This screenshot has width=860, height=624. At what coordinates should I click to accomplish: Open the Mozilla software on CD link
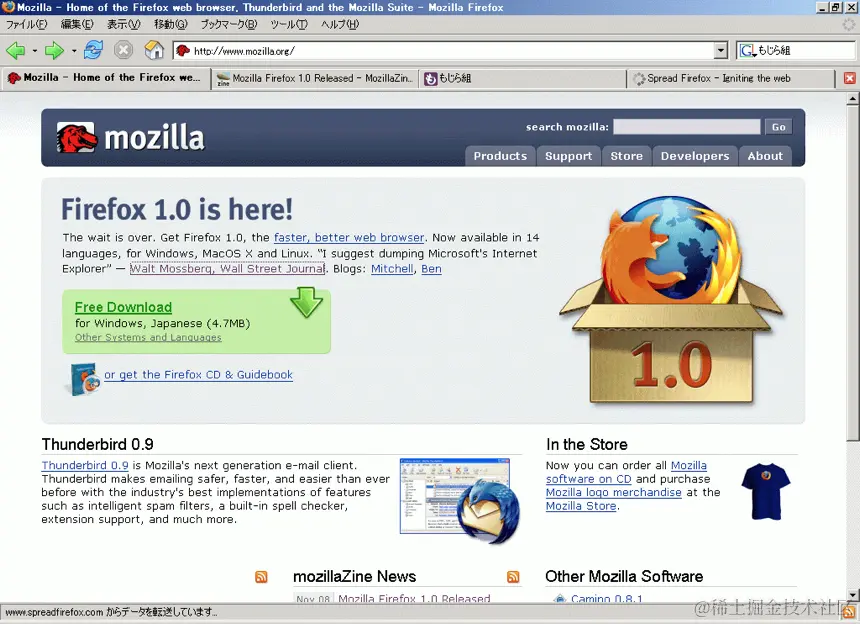(x=626, y=472)
